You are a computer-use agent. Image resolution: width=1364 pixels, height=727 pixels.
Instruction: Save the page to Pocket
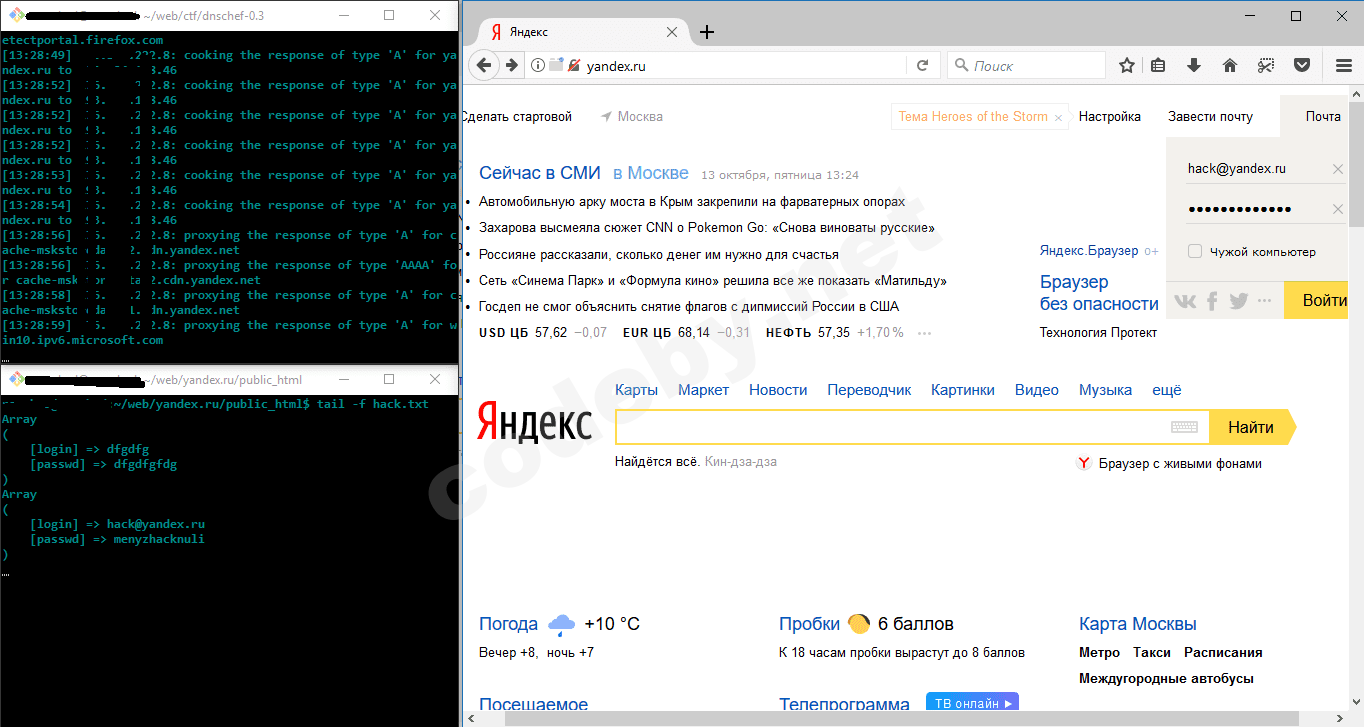pos(1301,64)
